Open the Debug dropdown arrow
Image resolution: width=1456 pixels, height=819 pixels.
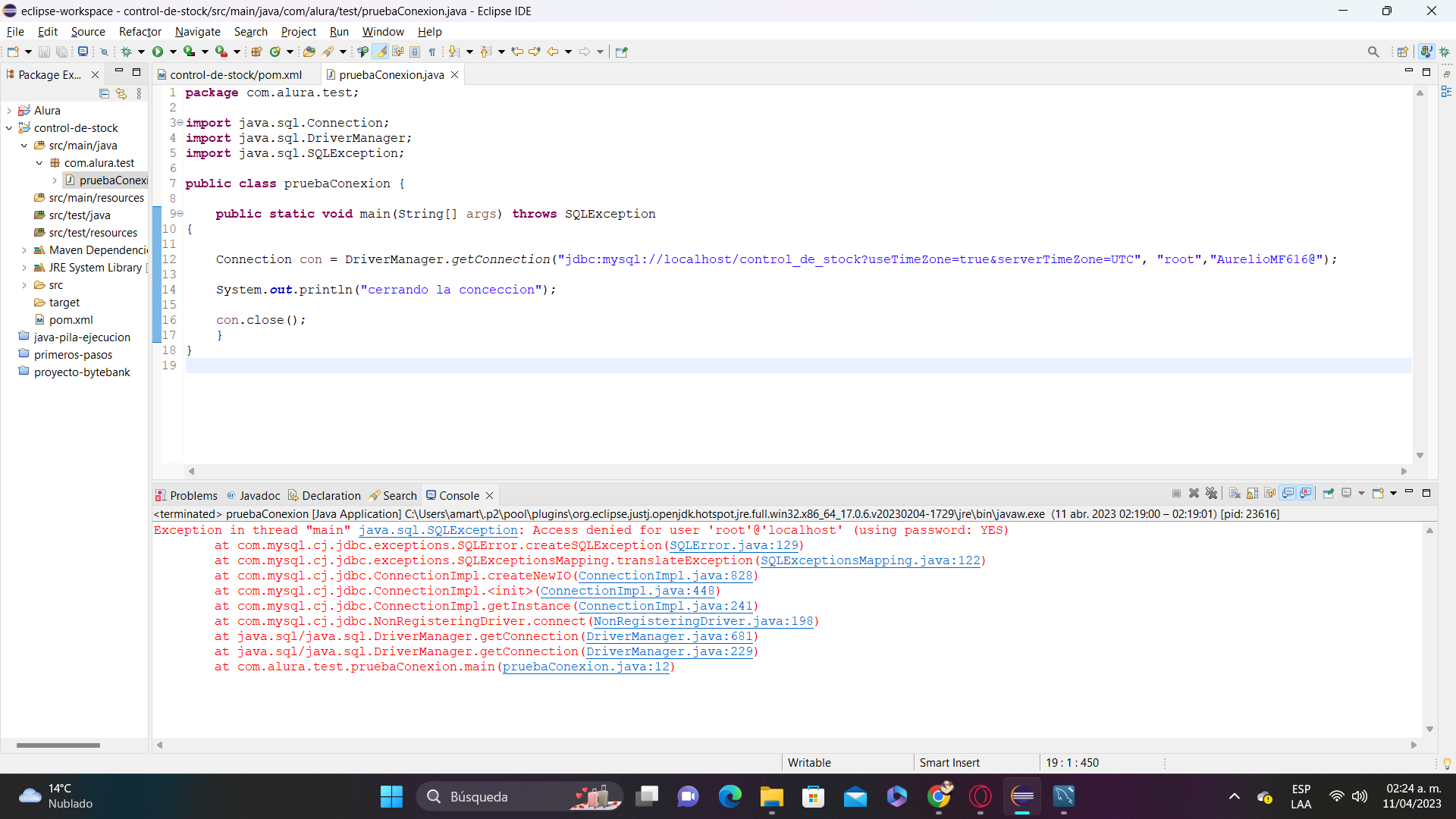[141, 52]
